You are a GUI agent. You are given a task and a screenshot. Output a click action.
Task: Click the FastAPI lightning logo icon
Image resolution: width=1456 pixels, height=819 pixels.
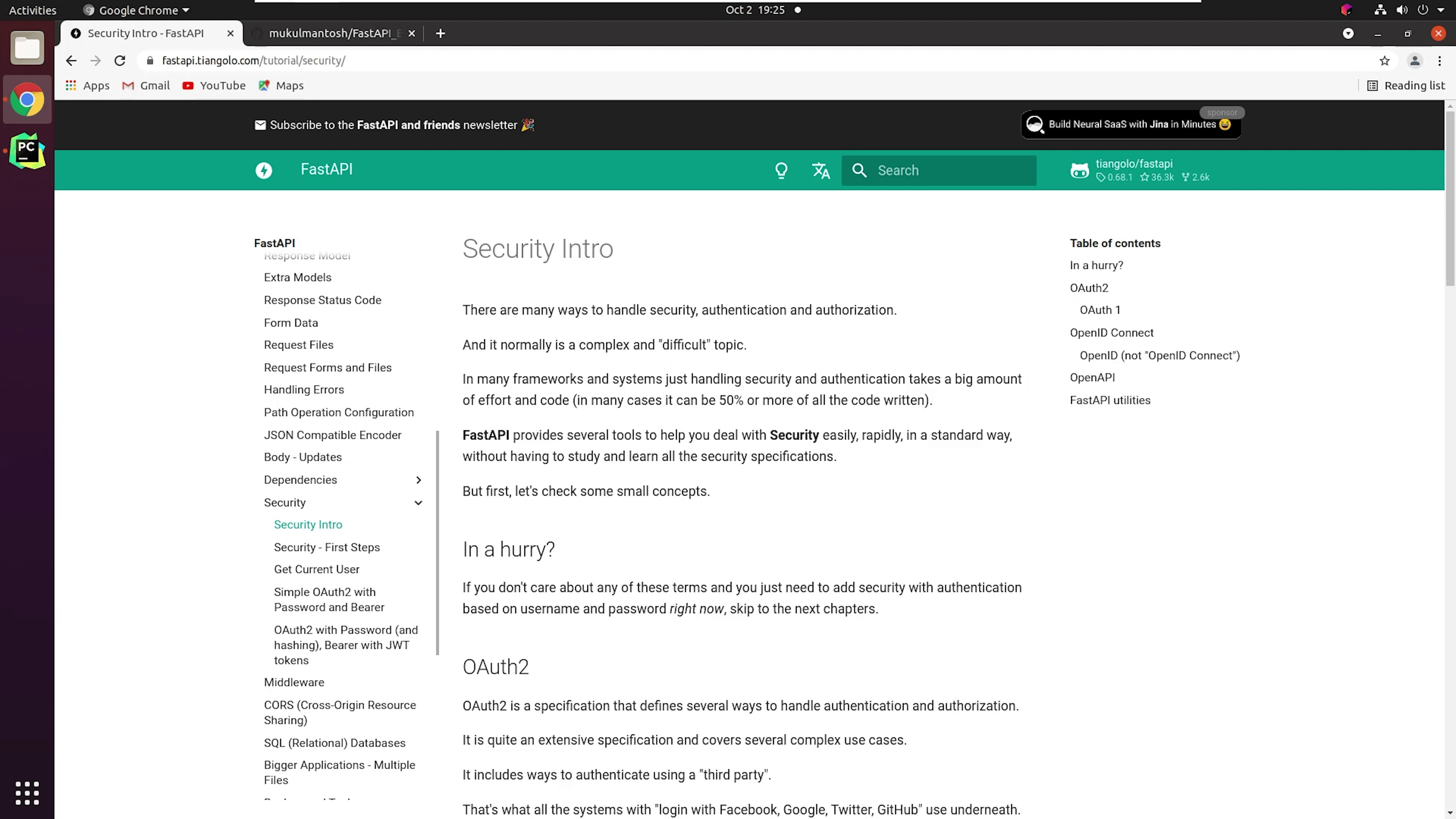click(x=264, y=170)
